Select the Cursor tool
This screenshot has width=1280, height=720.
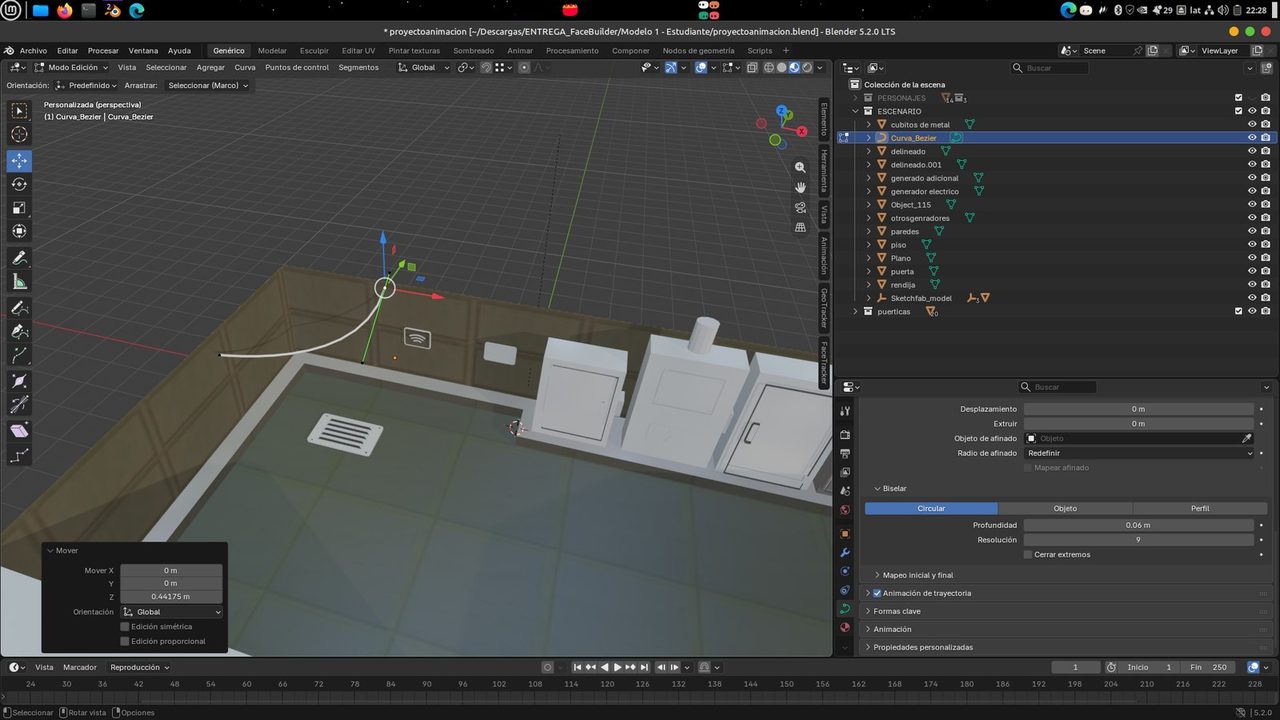(19, 134)
